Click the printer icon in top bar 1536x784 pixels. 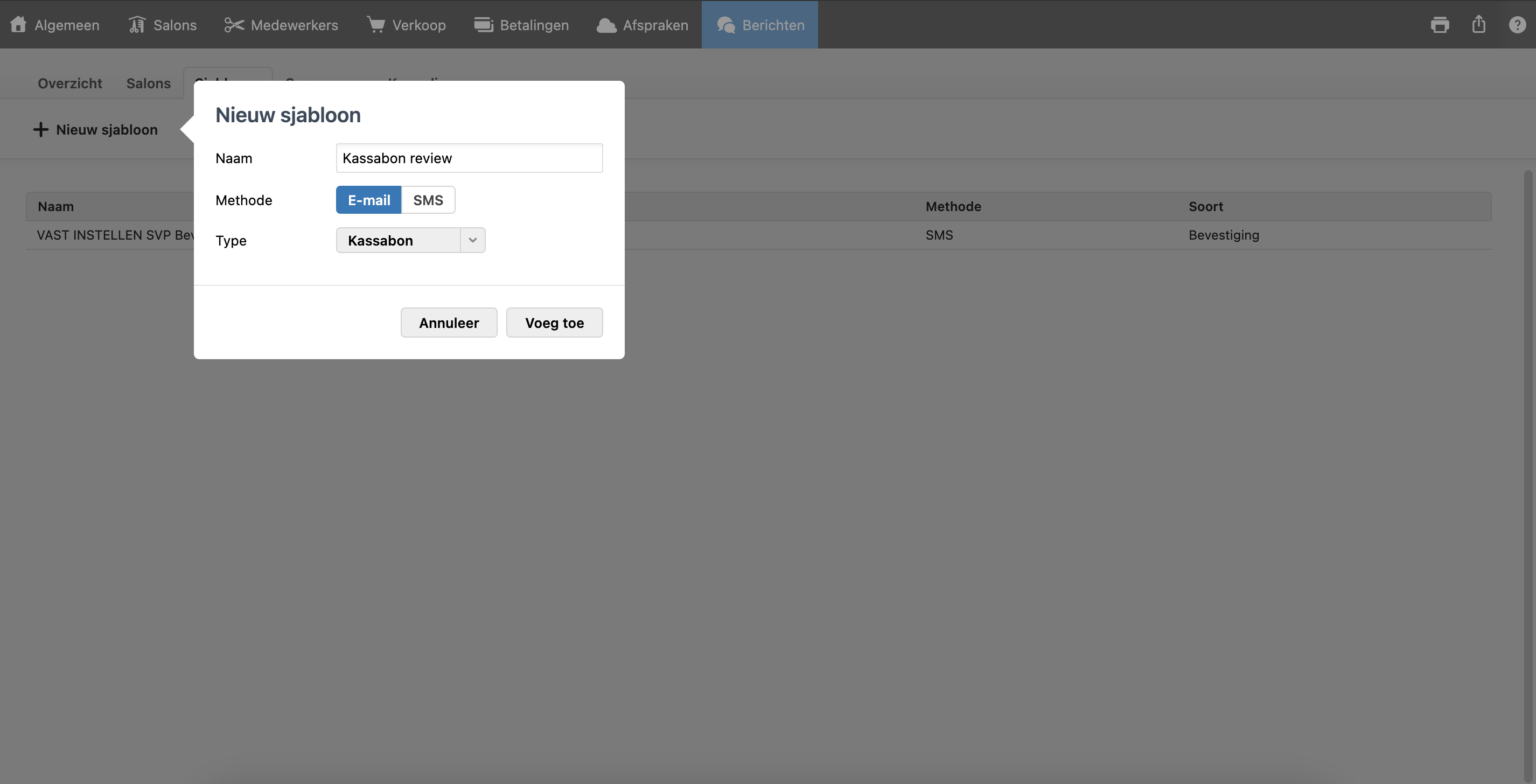pos(1440,24)
